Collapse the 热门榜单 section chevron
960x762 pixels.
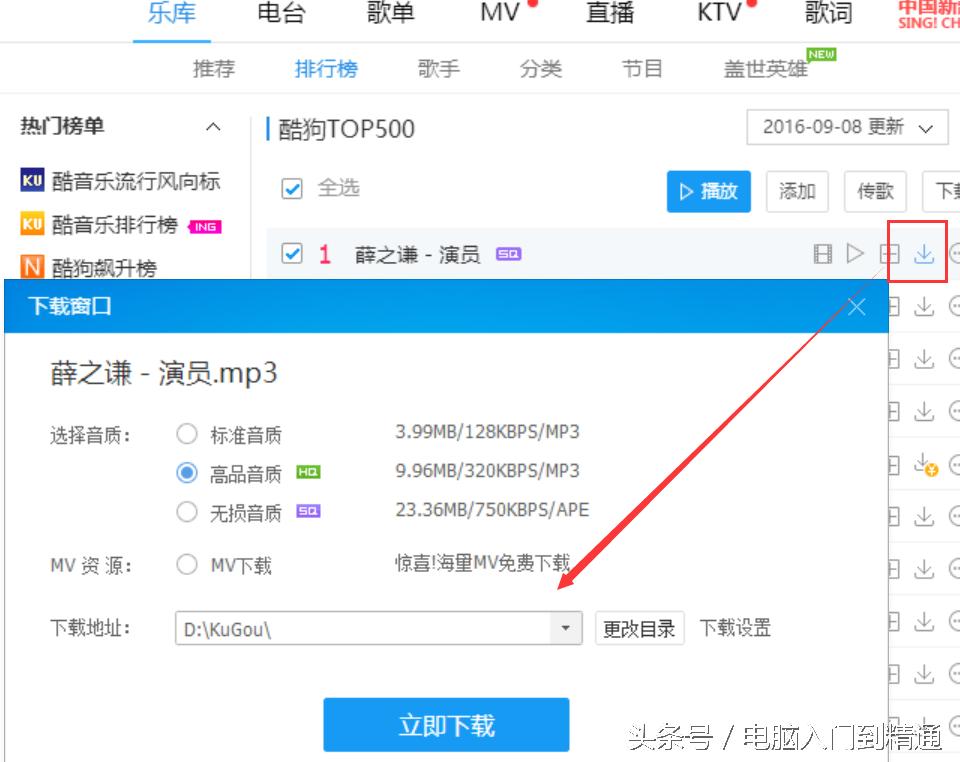pyautogui.click(x=212, y=127)
